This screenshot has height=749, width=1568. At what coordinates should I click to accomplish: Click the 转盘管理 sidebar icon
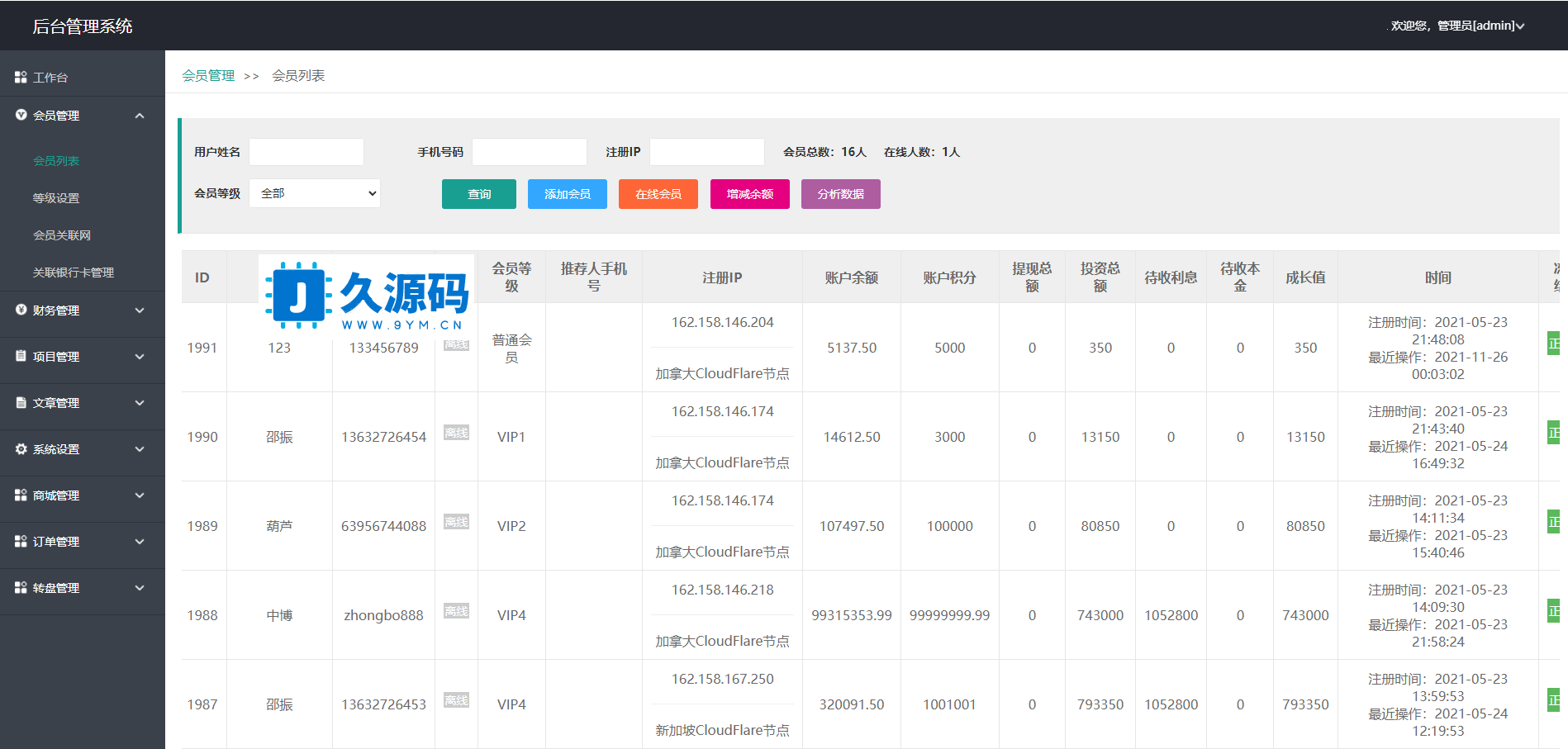click(21, 587)
